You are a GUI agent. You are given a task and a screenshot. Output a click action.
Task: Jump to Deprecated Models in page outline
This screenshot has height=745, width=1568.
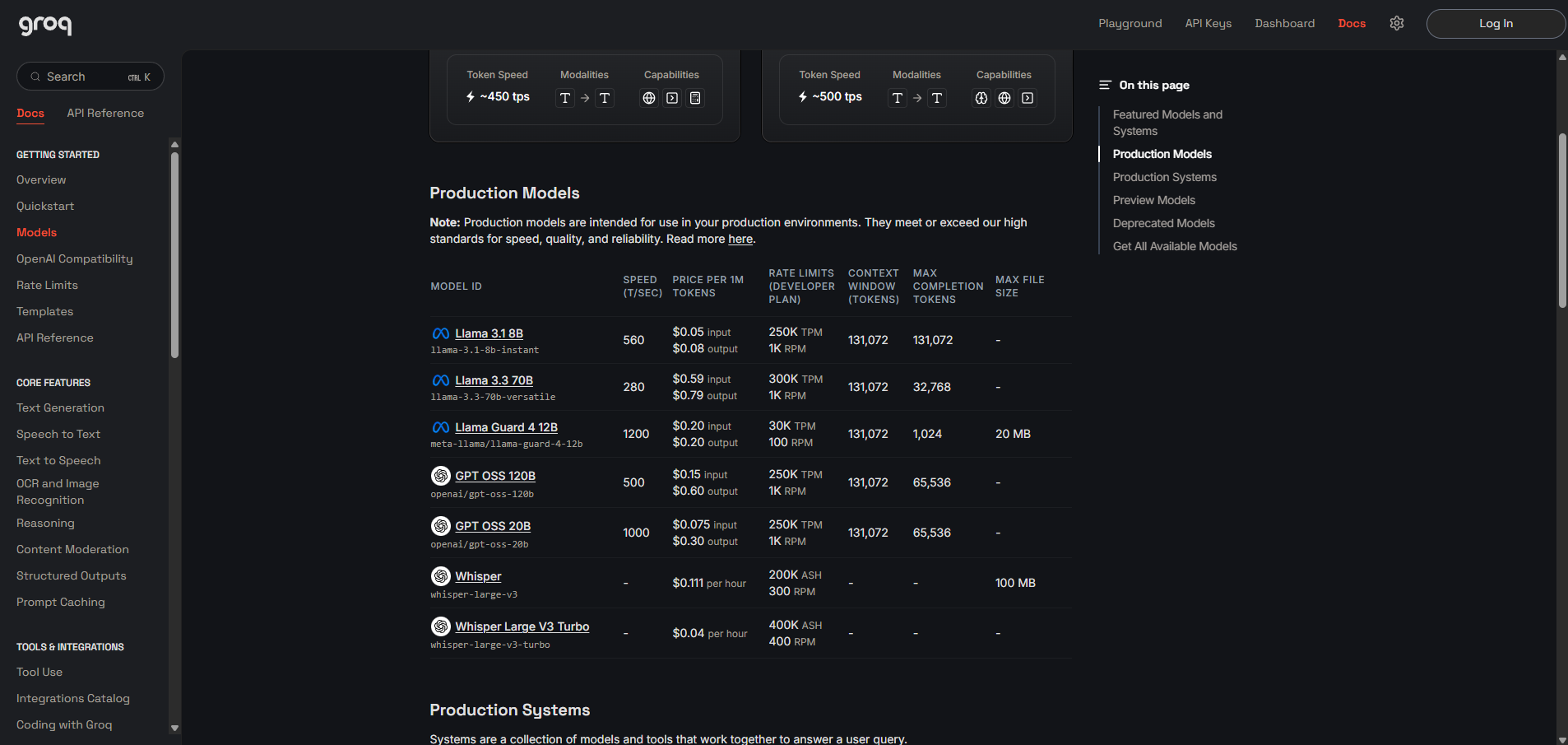[1163, 223]
